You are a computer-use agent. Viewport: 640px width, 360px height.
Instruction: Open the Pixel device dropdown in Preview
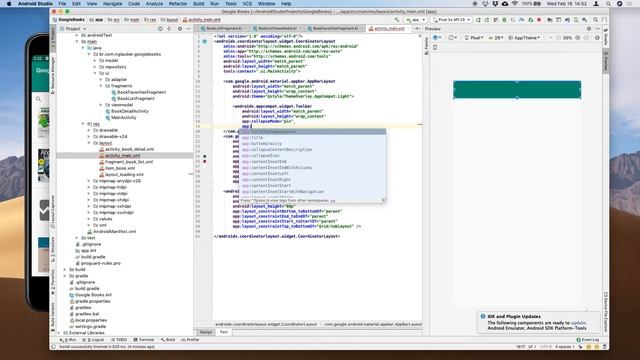[x=474, y=38]
